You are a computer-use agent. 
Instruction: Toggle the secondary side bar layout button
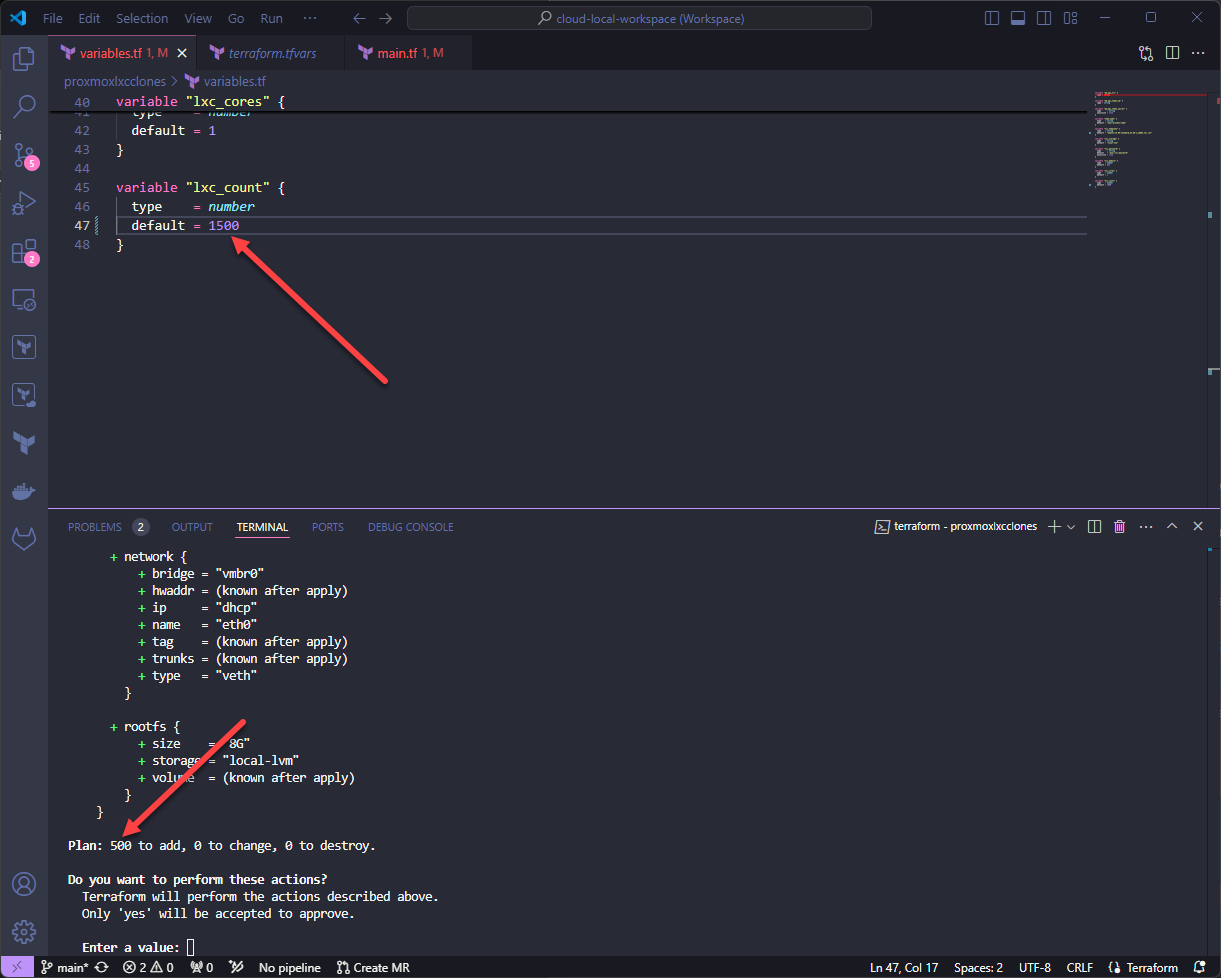1044,18
